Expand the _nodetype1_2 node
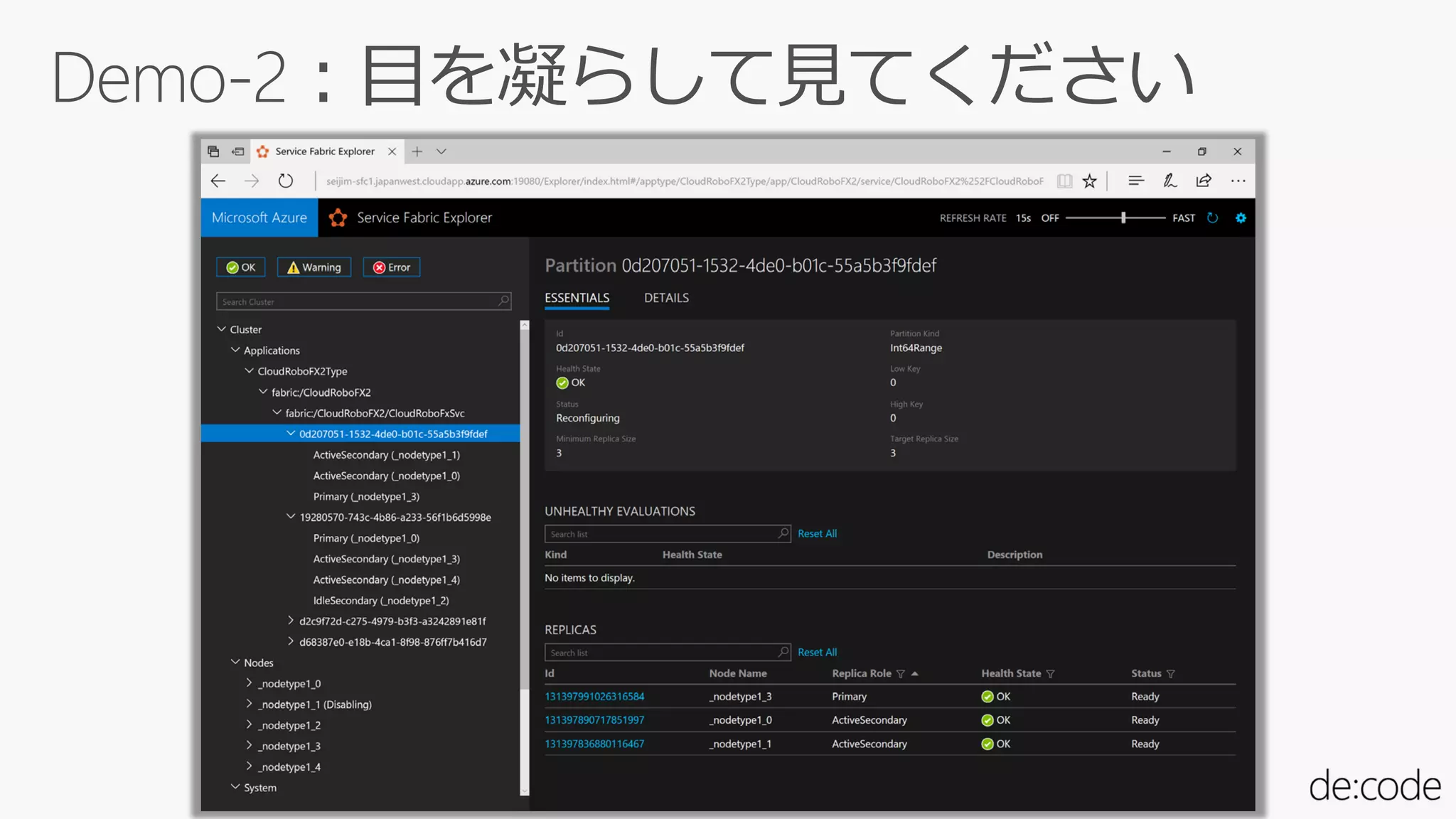1456x819 pixels. [x=249, y=724]
